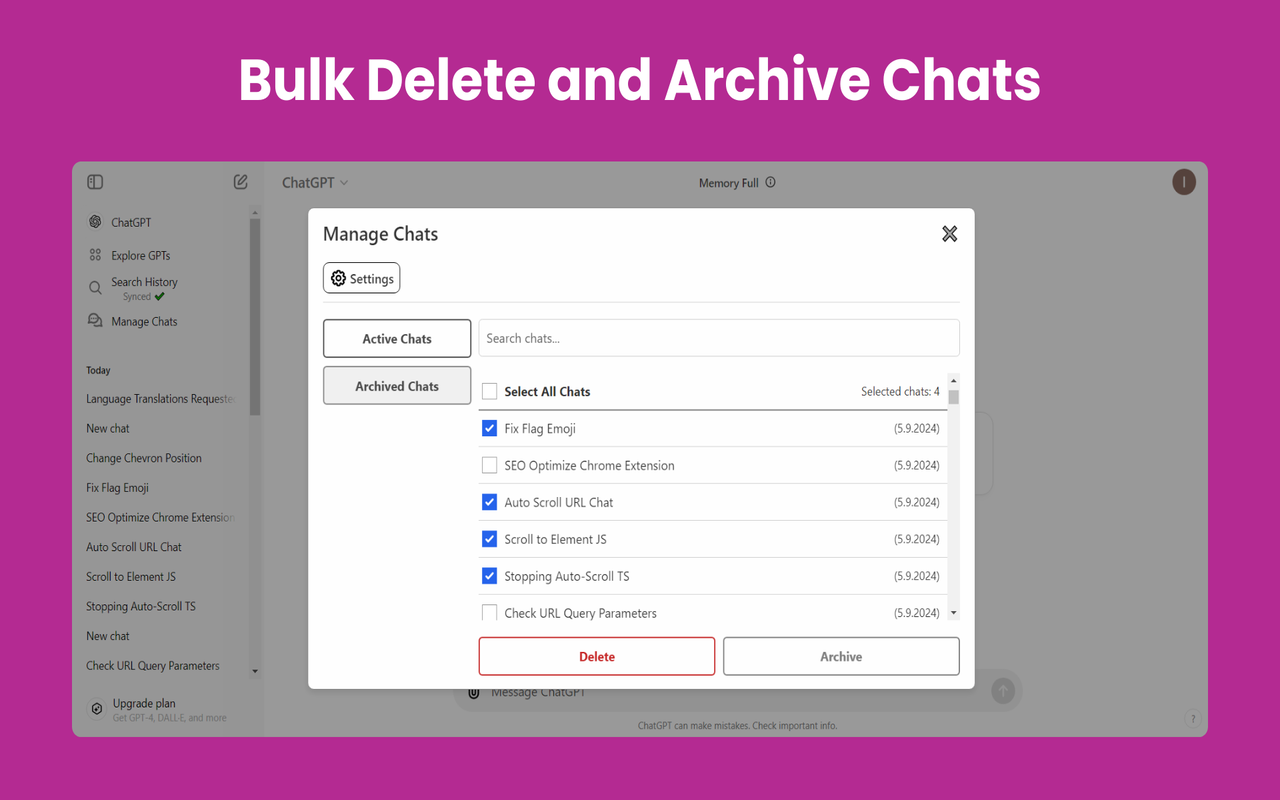The image size is (1280, 800).
Task: Open the Explore GPTs grid icon
Action: (x=95, y=255)
